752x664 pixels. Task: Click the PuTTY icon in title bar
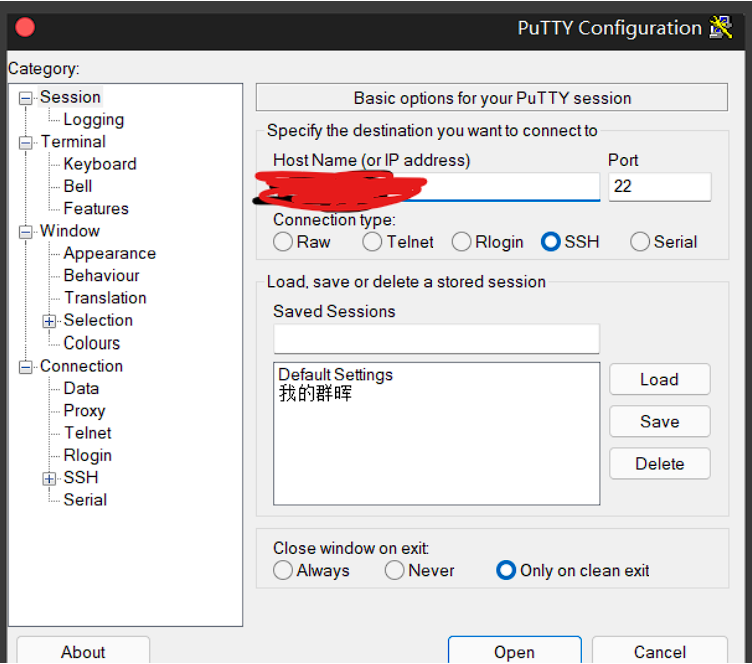coord(721,28)
